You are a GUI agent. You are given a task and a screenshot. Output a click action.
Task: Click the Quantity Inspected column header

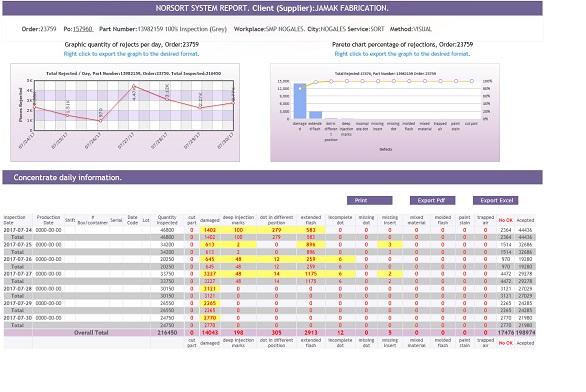167,220
